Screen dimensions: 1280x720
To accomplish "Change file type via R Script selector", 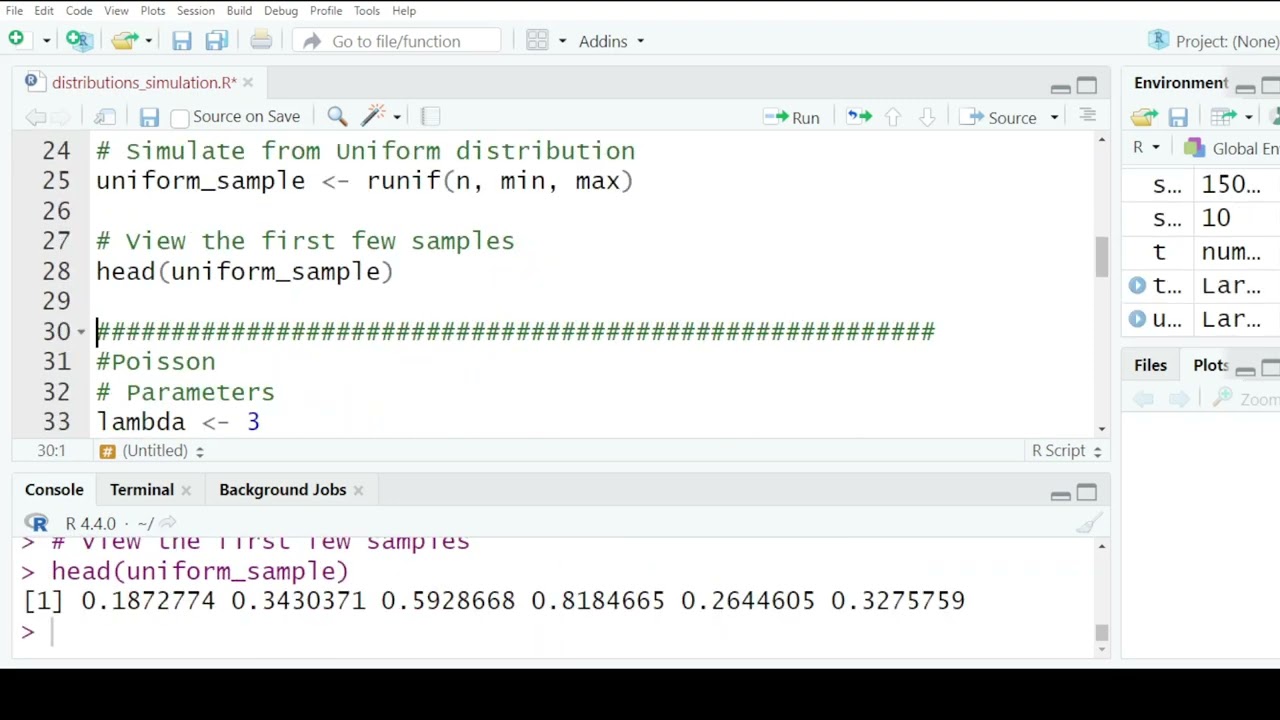I will tap(1066, 451).
